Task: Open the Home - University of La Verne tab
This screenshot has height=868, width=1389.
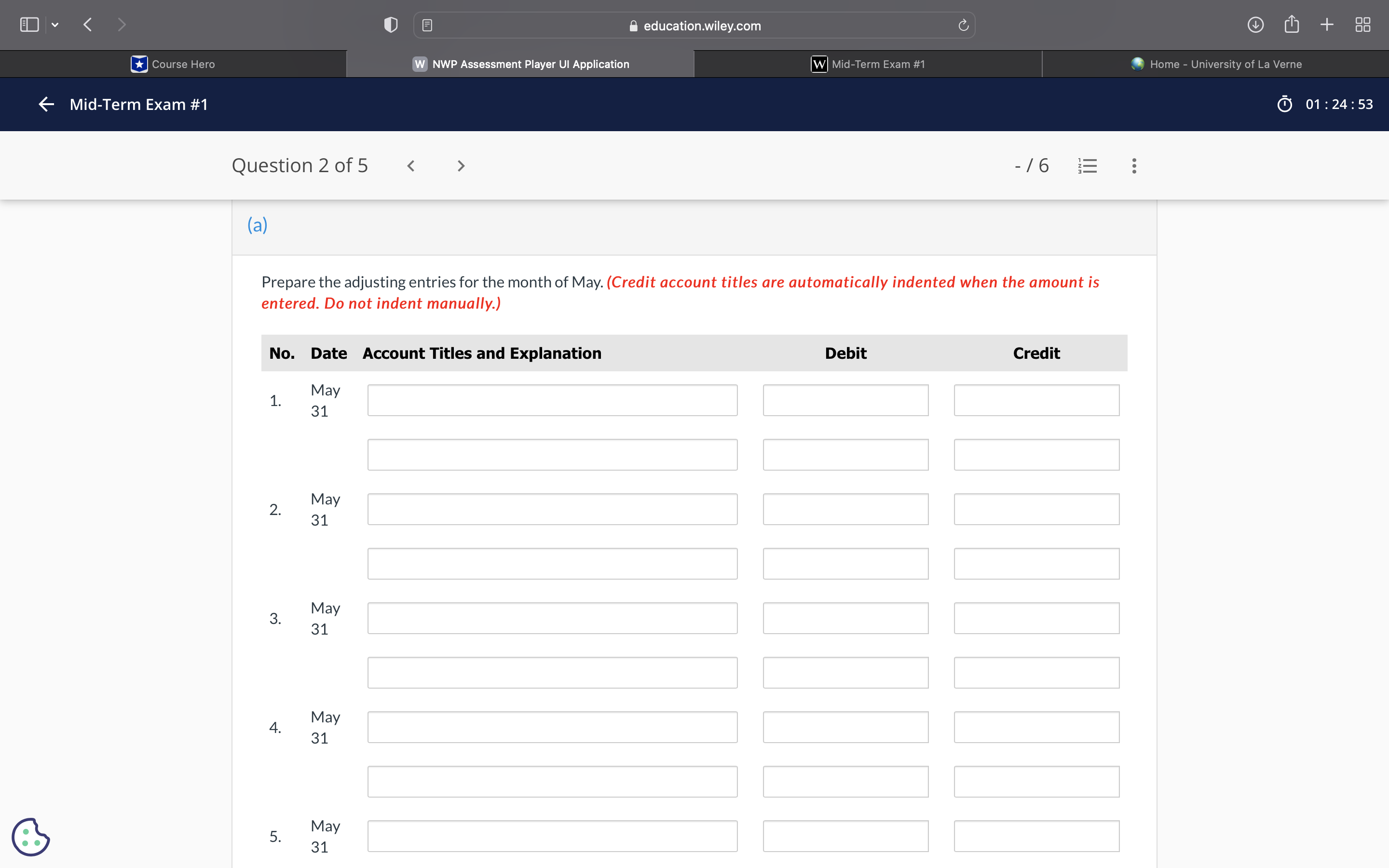Action: coord(1216,64)
